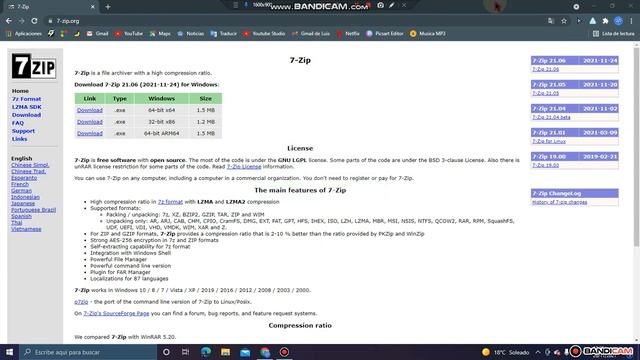Download the 64-bit x64 .exe
The height and width of the screenshot is (360, 640).
point(90,110)
